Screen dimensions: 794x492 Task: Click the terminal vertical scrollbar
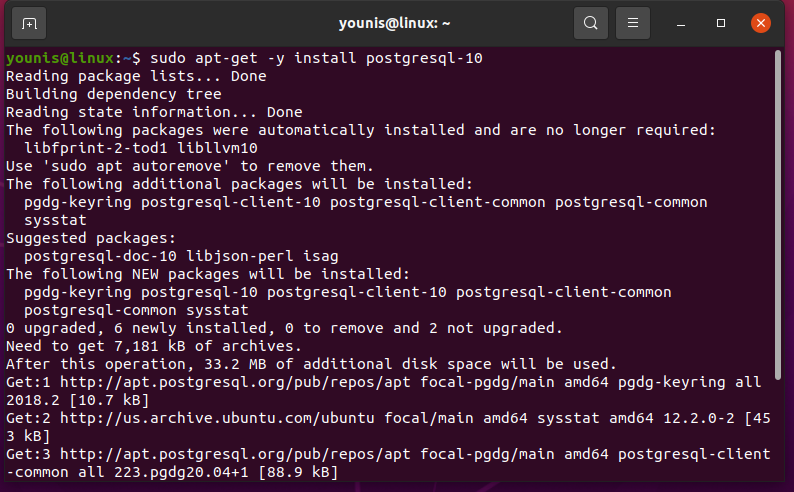(780, 250)
